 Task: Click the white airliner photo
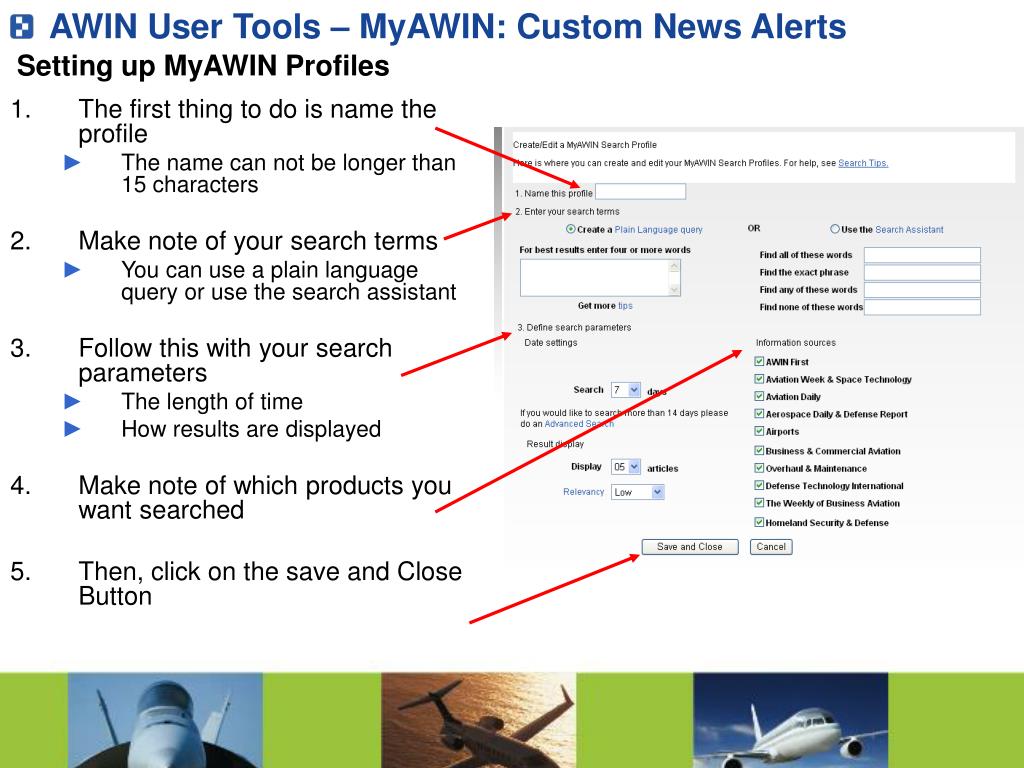[791, 720]
